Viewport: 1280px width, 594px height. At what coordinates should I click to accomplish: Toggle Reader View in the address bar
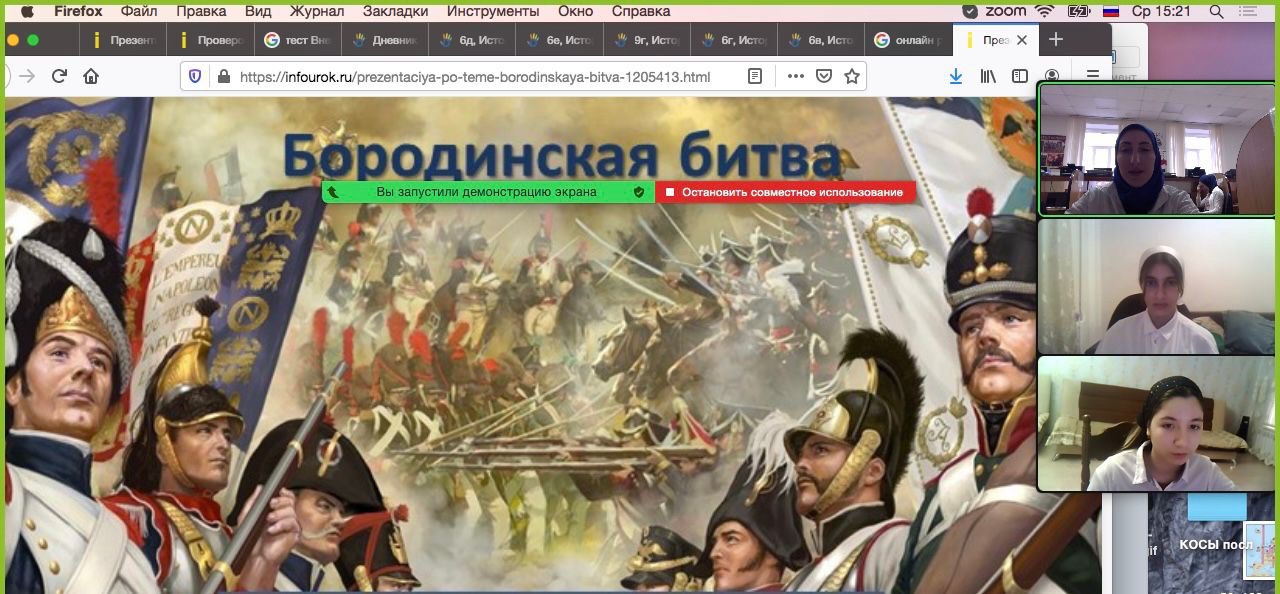(x=756, y=76)
